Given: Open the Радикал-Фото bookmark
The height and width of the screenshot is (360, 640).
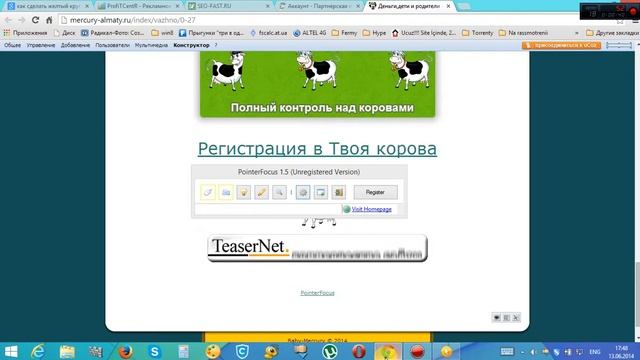Looking at the screenshot, I should coord(113,33).
